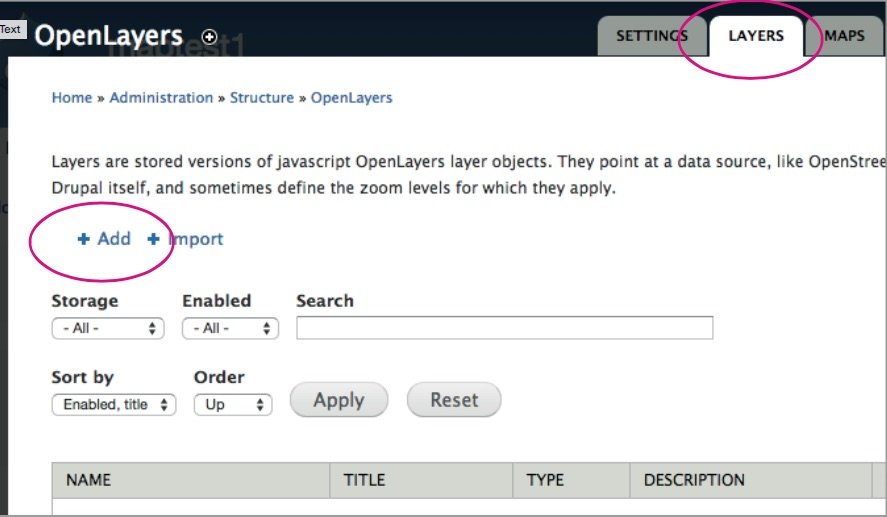887x517 pixels.
Task: Open Administration breadcrumb link
Action: [161, 98]
